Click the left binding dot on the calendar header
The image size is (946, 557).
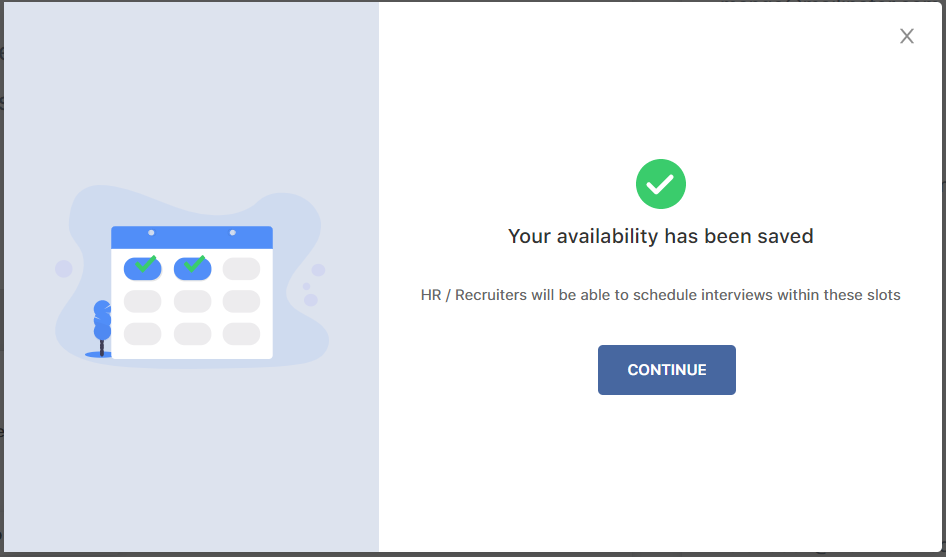click(x=151, y=232)
